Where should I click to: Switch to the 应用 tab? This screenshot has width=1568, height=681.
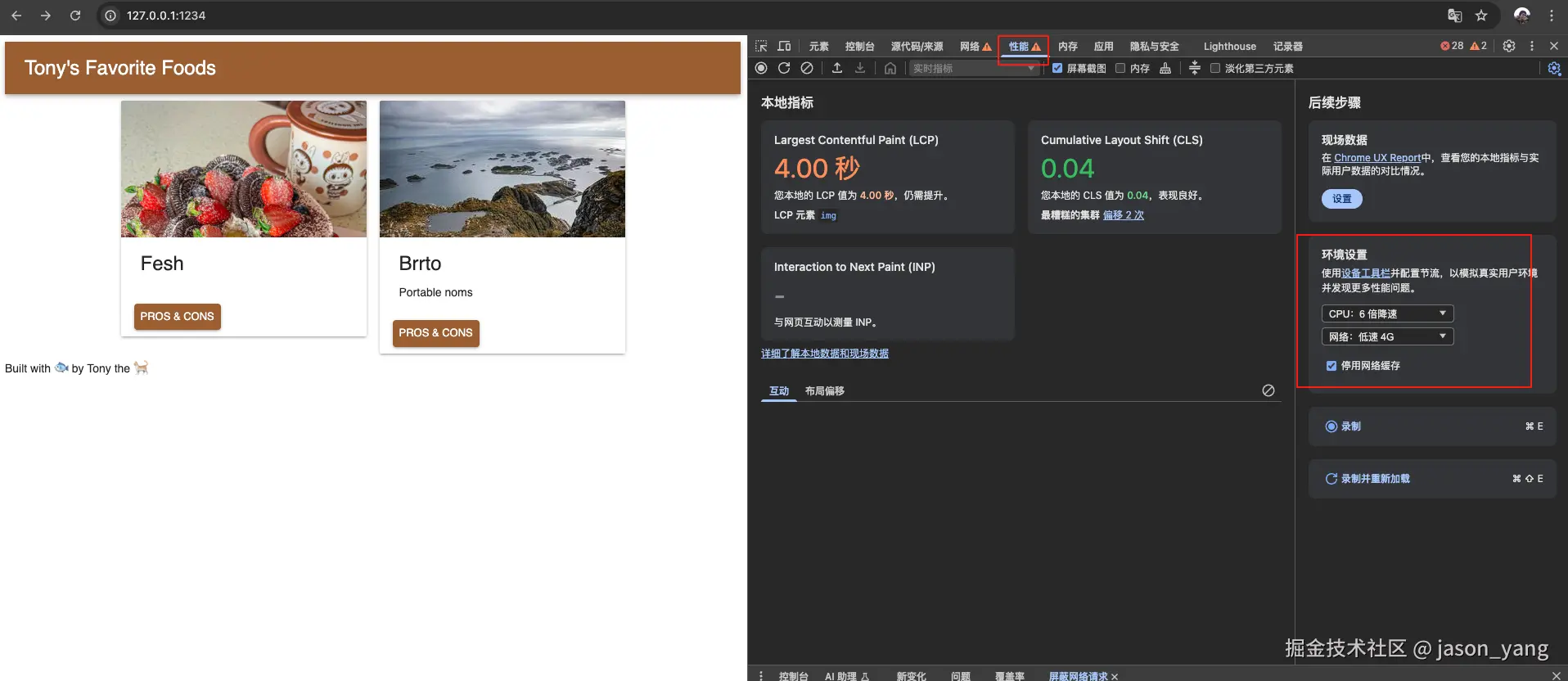click(x=1103, y=47)
